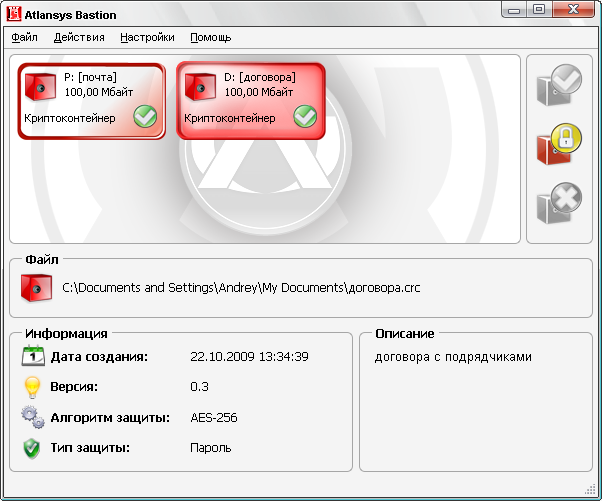Open the Действия menu
The height and width of the screenshot is (501, 602).
pos(79,38)
